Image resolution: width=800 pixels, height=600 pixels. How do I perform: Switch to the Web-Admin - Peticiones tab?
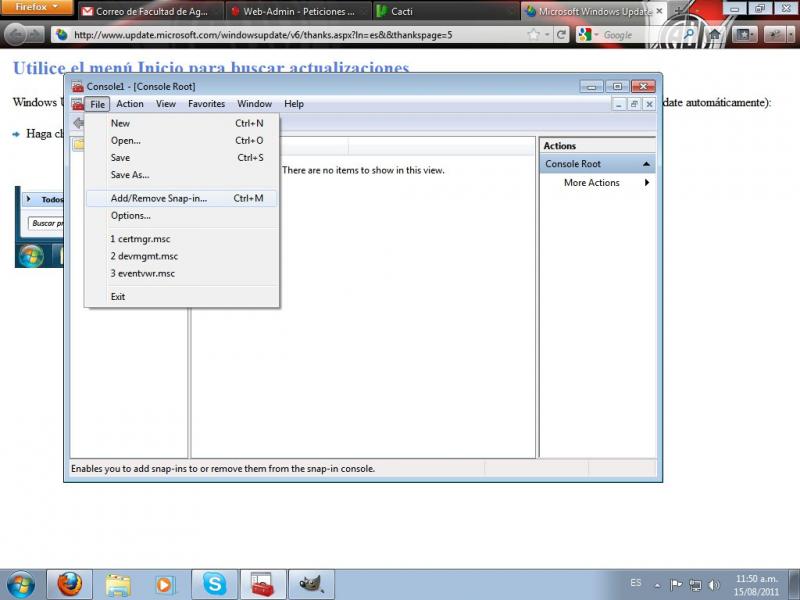pos(299,11)
